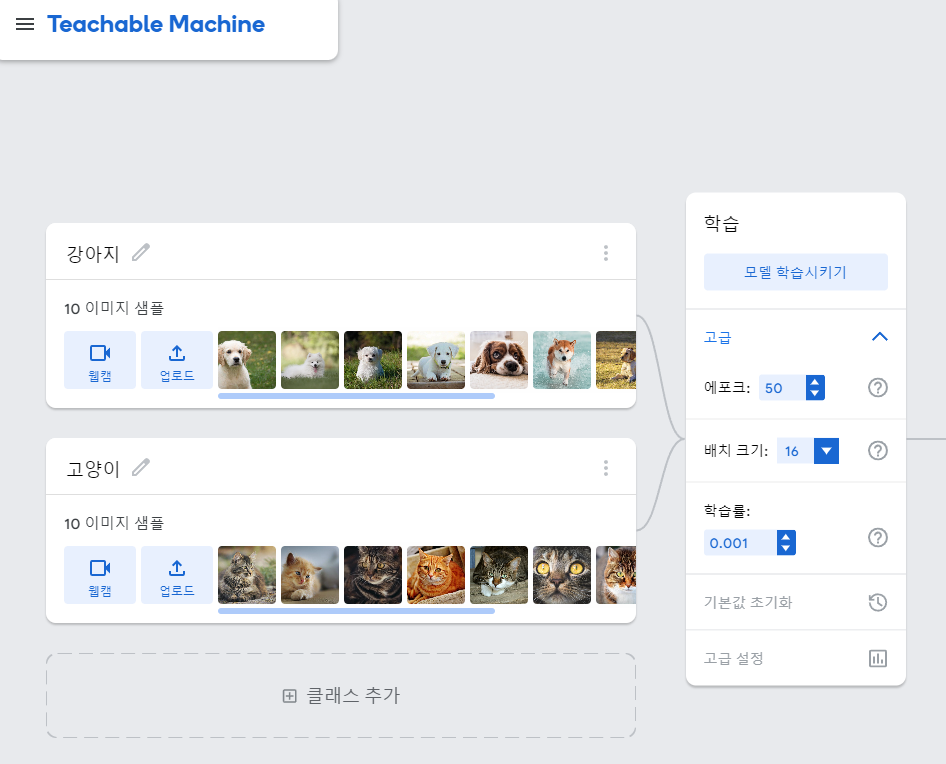Image resolution: width=946 pixels, height=764 pixels.
Task: Decrease the 에포크 value with down arrow
Action: pyautogui.click(x=815, y=394)
